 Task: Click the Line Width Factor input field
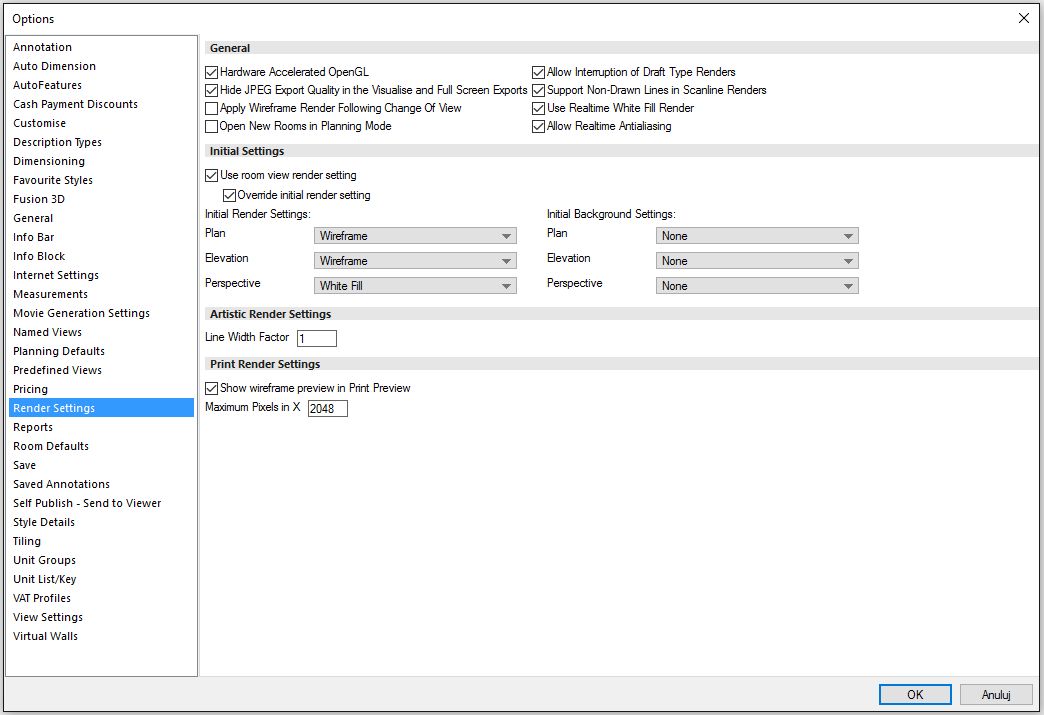point(317,339)
